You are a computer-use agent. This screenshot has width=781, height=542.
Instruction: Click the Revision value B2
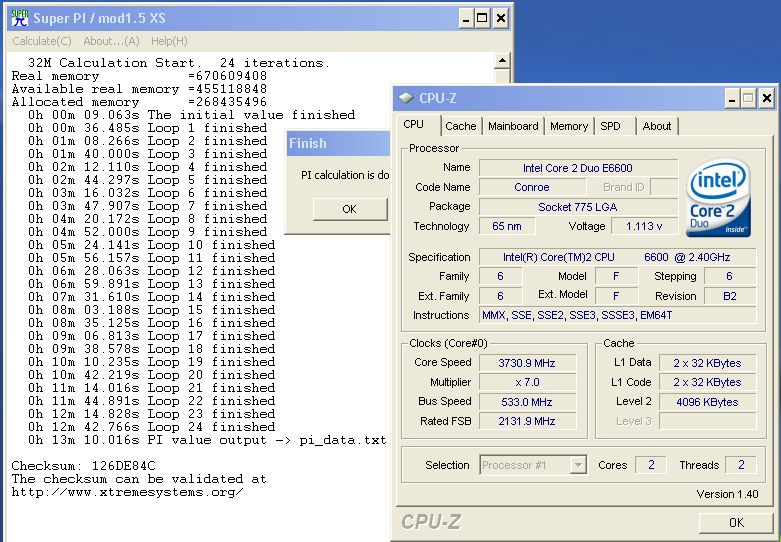click(x=730, y=296)
